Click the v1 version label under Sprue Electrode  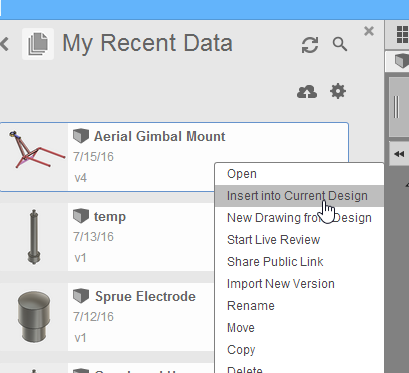[80, 338]
